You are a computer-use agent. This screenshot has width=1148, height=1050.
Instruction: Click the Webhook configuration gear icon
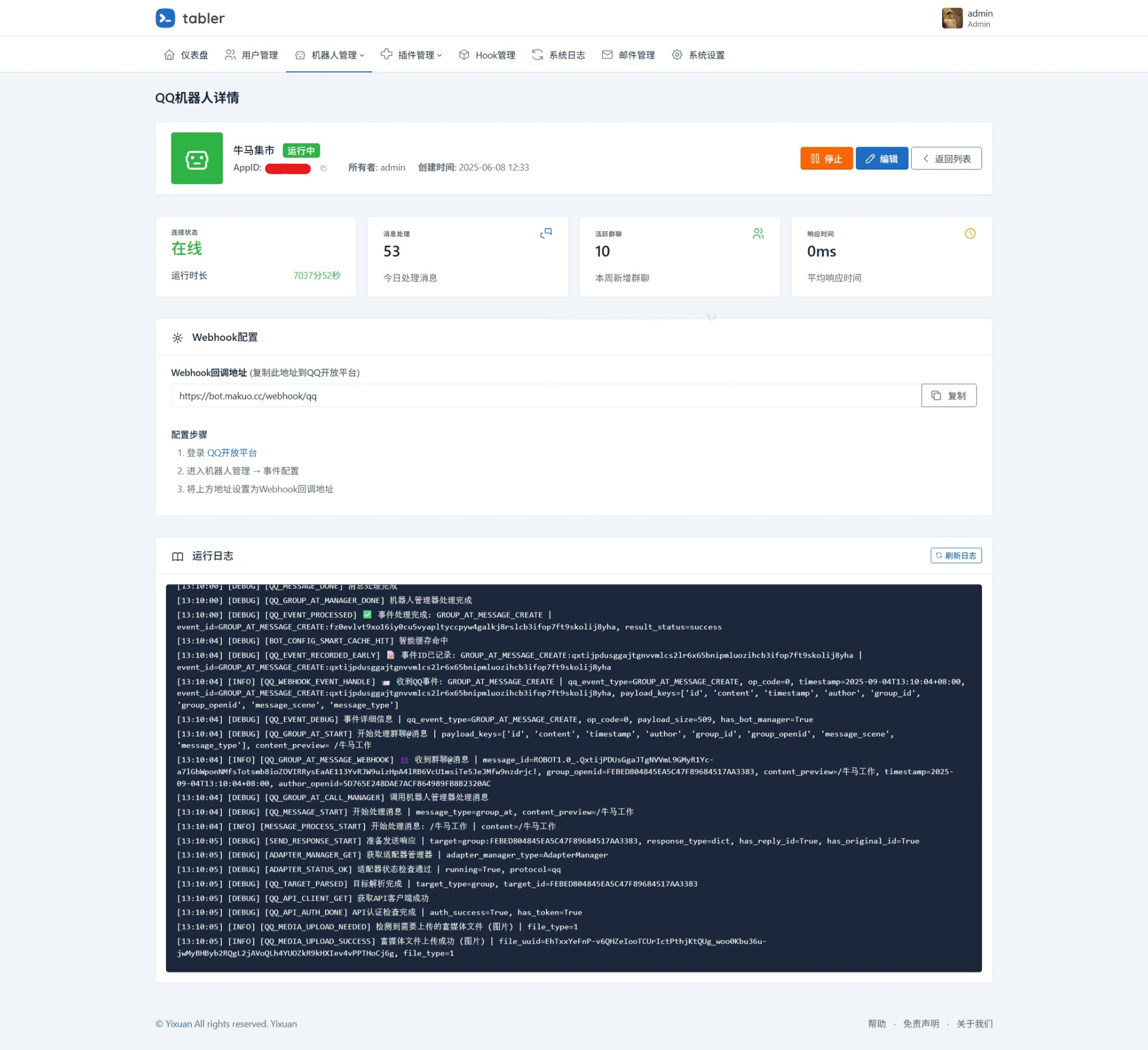coord(178,337)
